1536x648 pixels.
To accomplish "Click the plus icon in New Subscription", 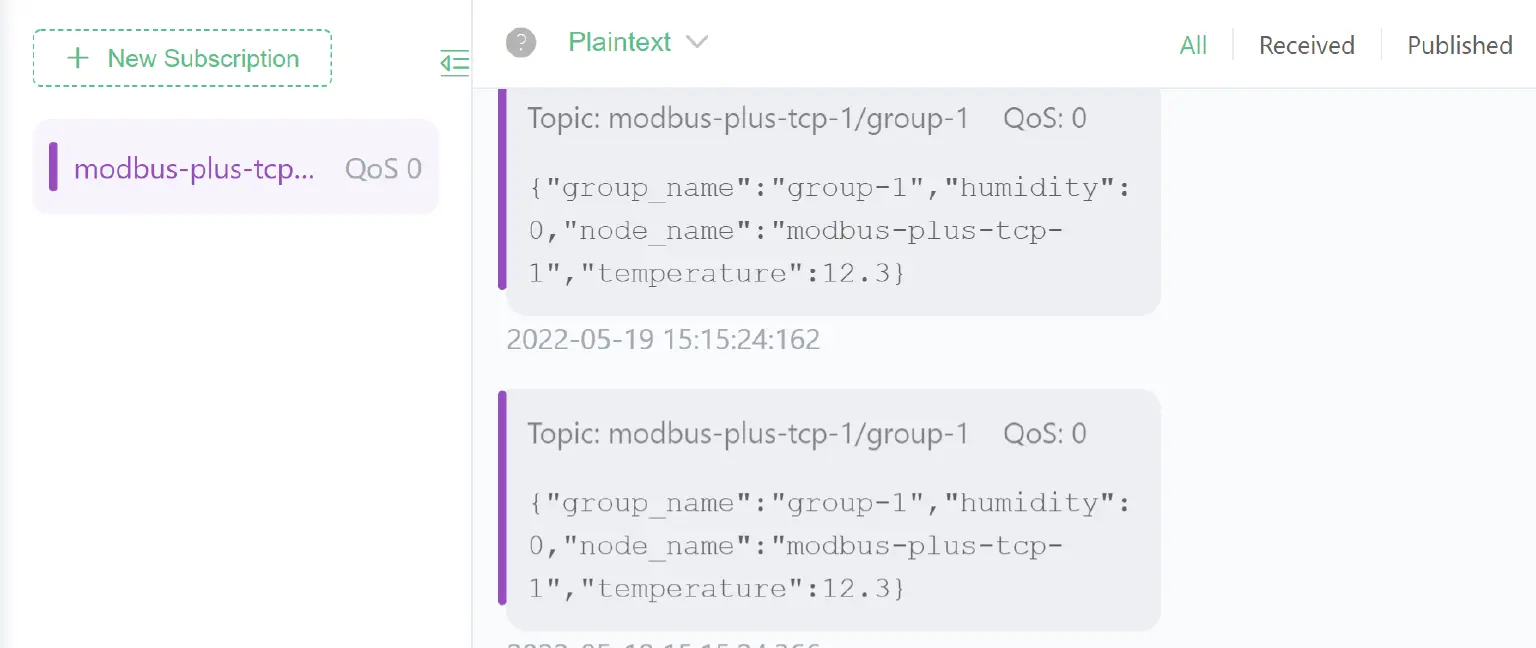I will click(x=77, y=58).
